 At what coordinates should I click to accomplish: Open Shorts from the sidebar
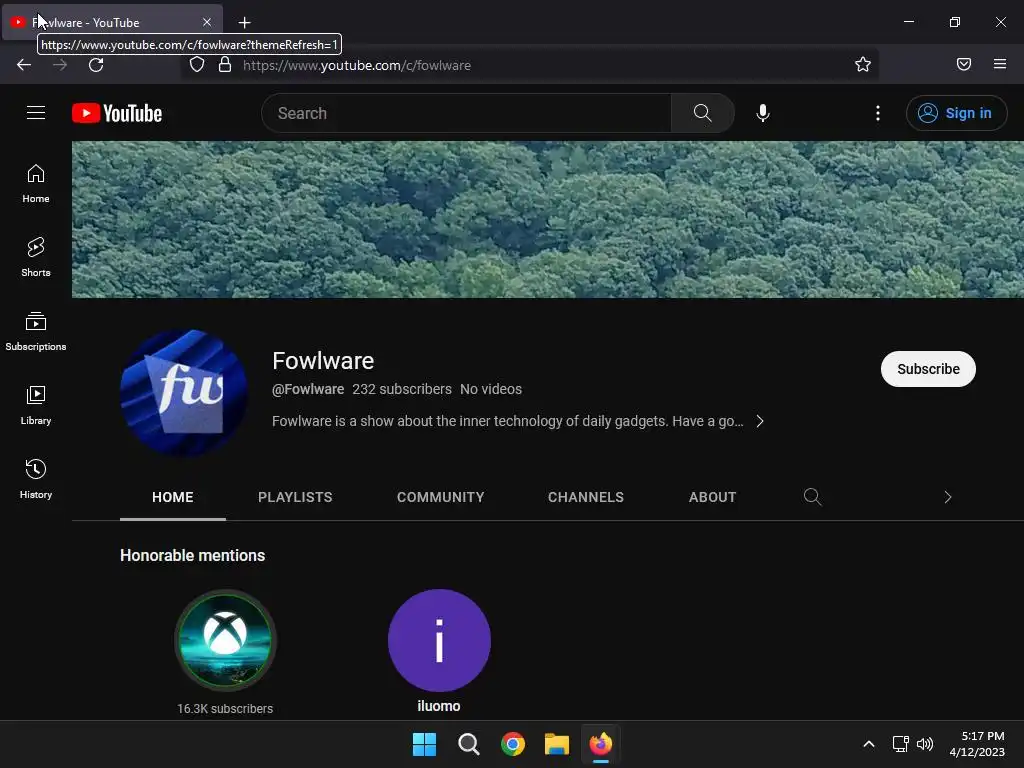[x=36, y=257]
